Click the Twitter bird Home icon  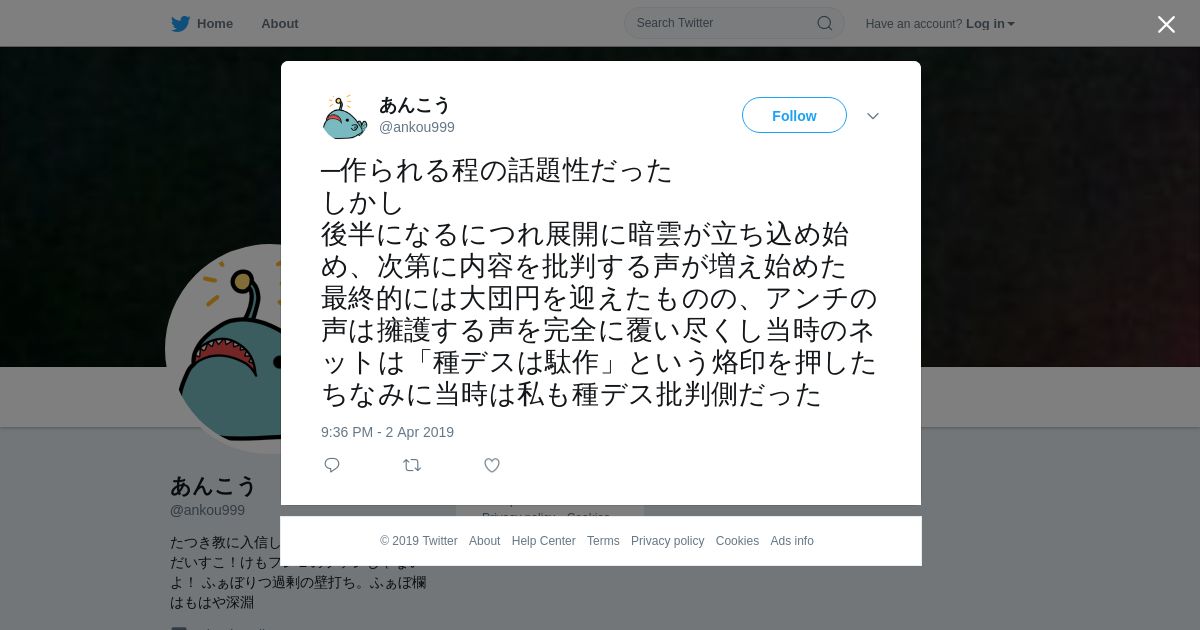[180, 24]
